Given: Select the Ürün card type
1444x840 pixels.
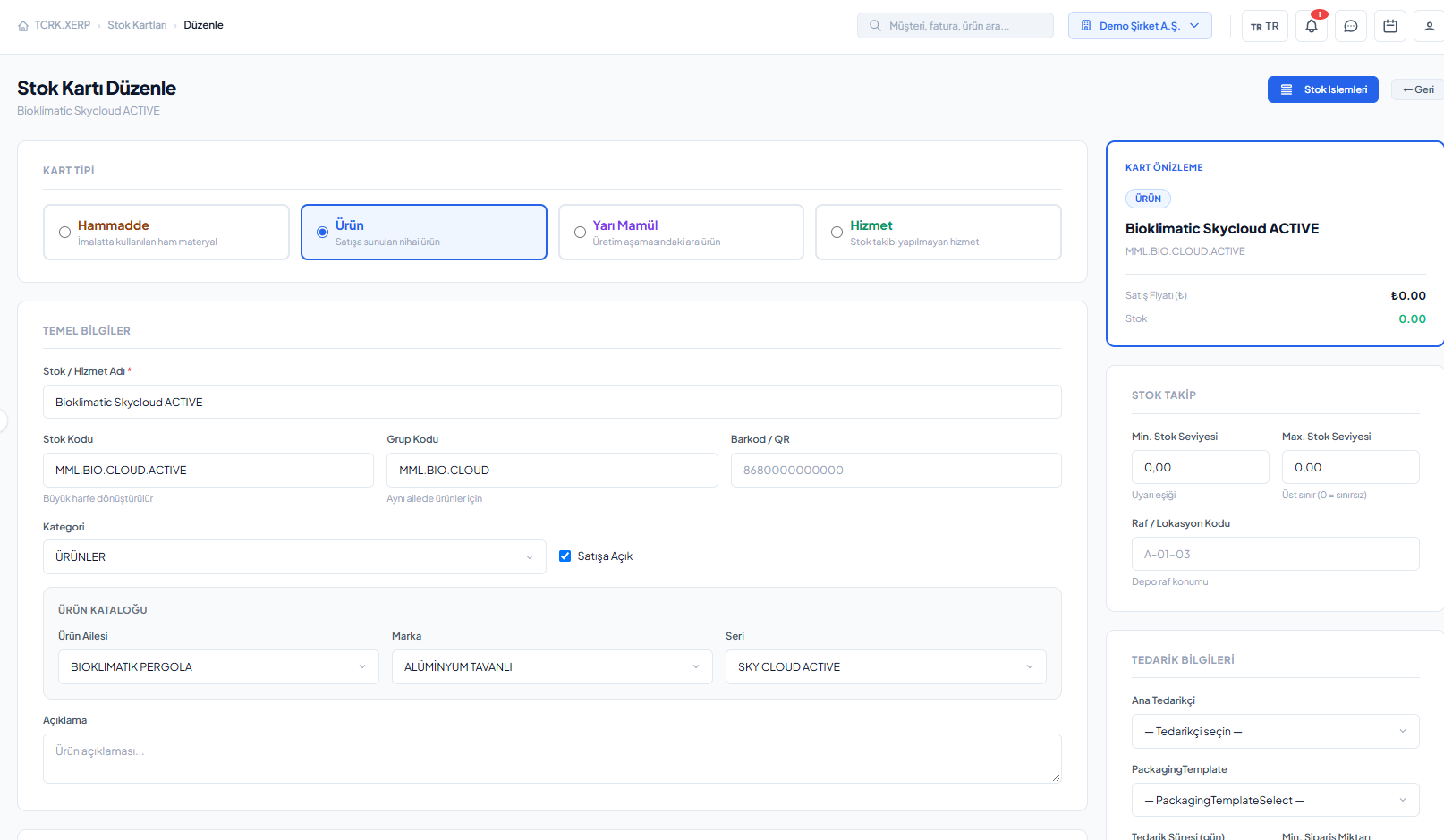Looking at the screenshot, I should [x=424, y=233].
